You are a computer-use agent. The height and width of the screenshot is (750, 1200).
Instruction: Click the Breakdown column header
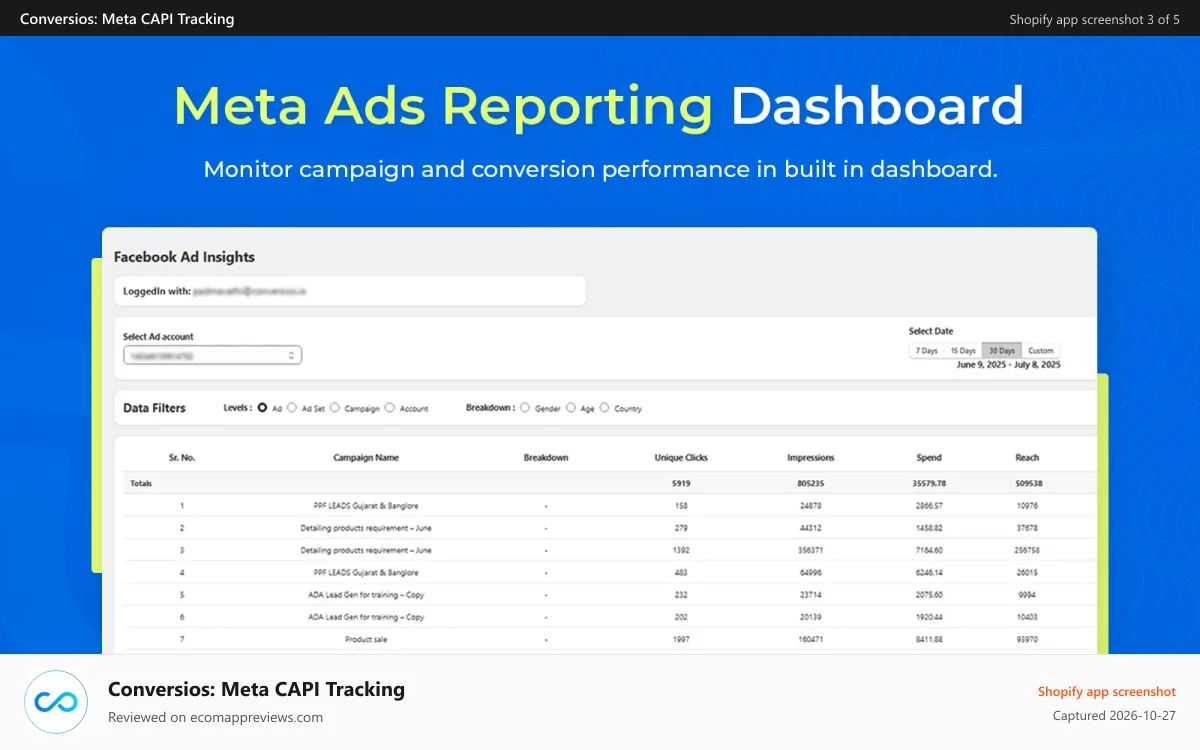546,458
